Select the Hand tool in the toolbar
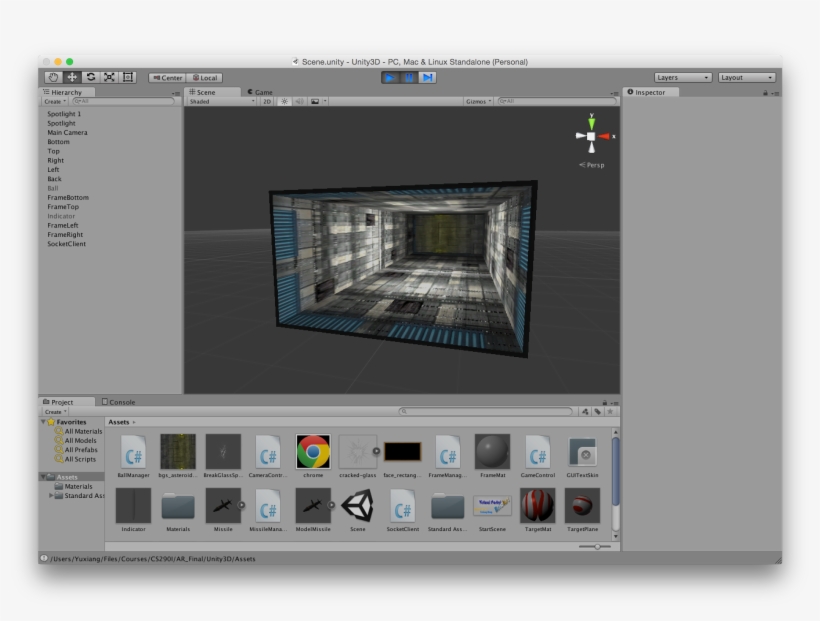820x621 pixels. [x=54, y=77]
